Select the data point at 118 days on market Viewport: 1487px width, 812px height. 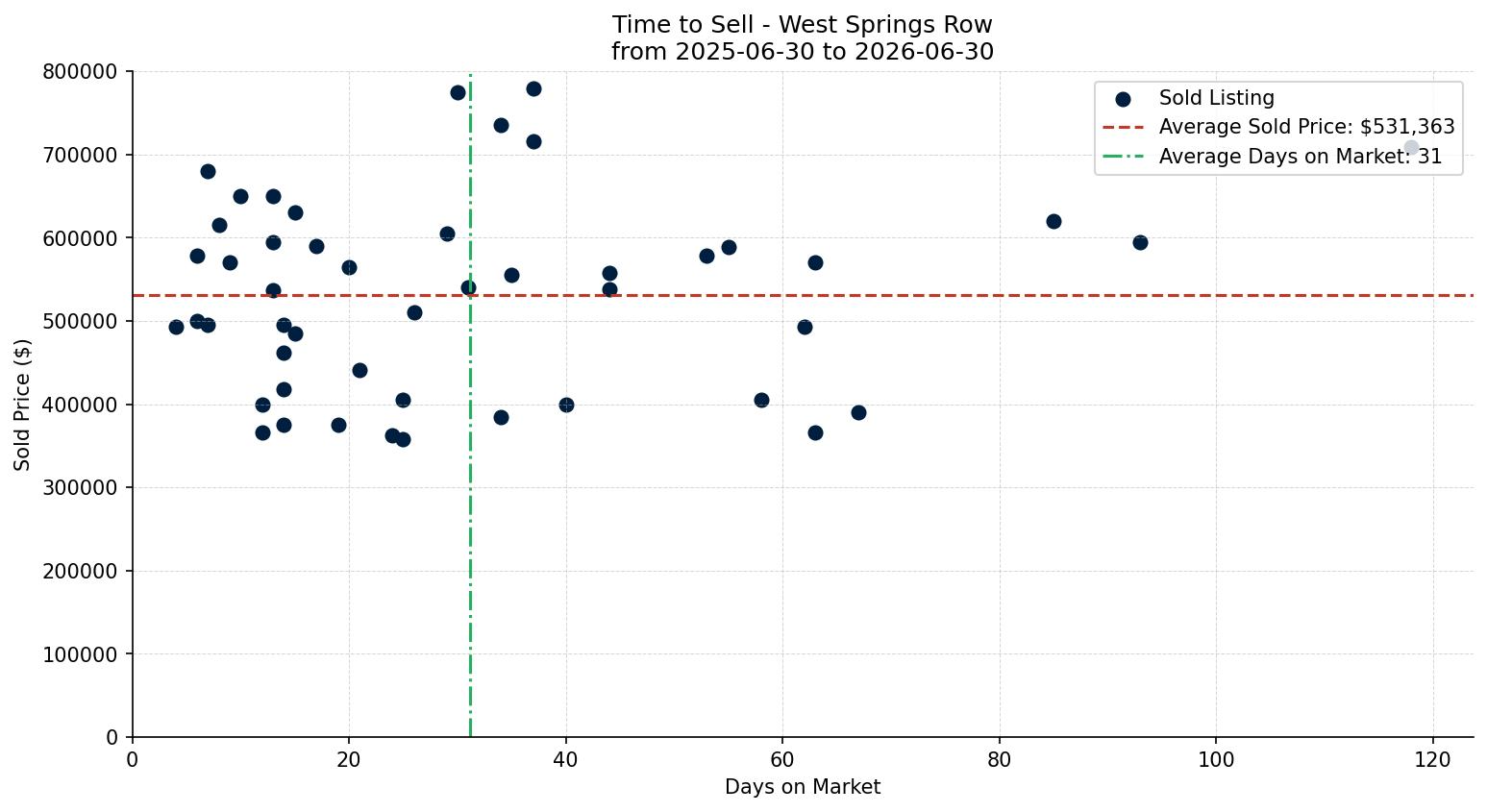click(x=1411, y=147)
